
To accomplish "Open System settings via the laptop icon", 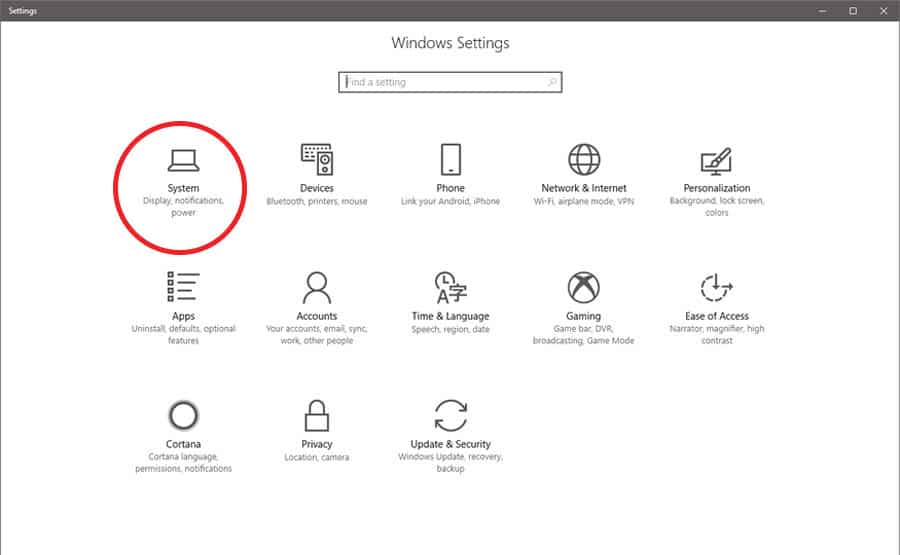I will click(x=183, y=160).
